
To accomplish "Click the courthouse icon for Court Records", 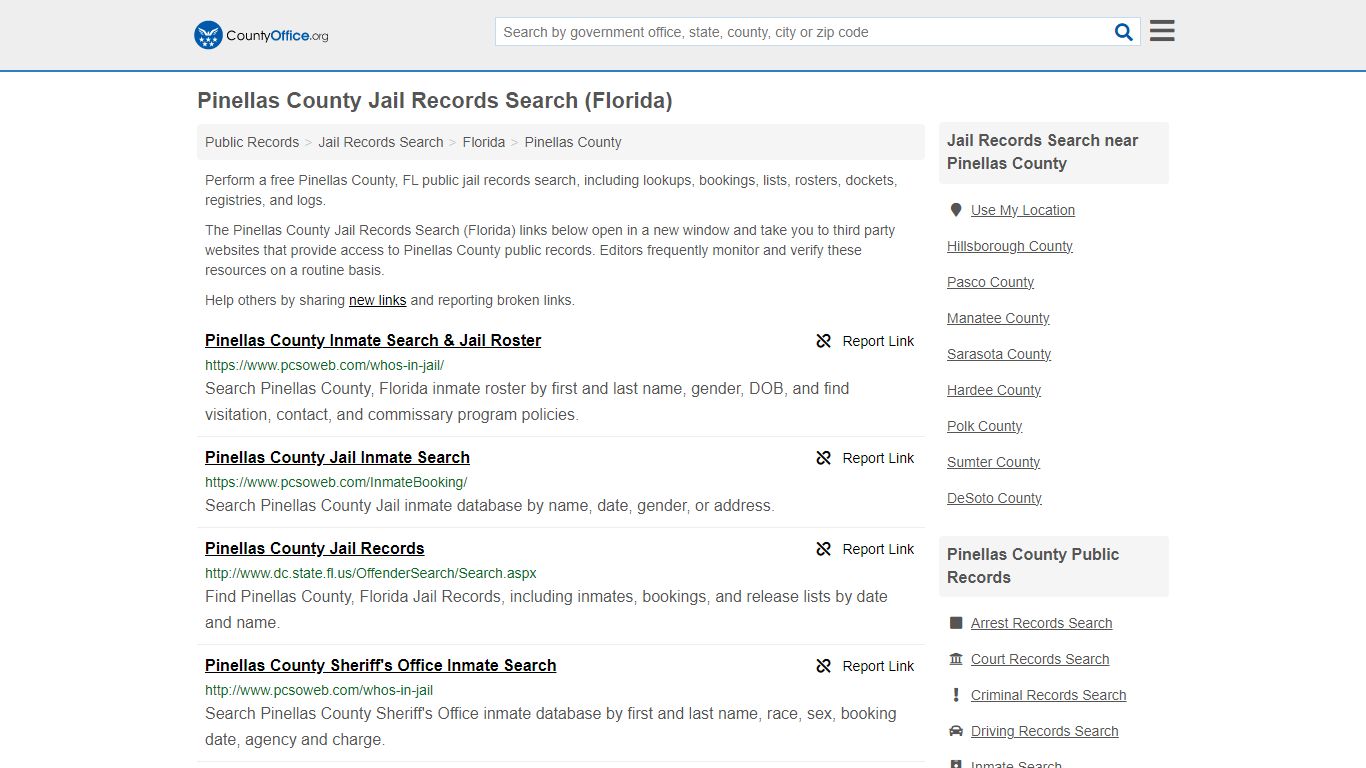I will (956, 659).
